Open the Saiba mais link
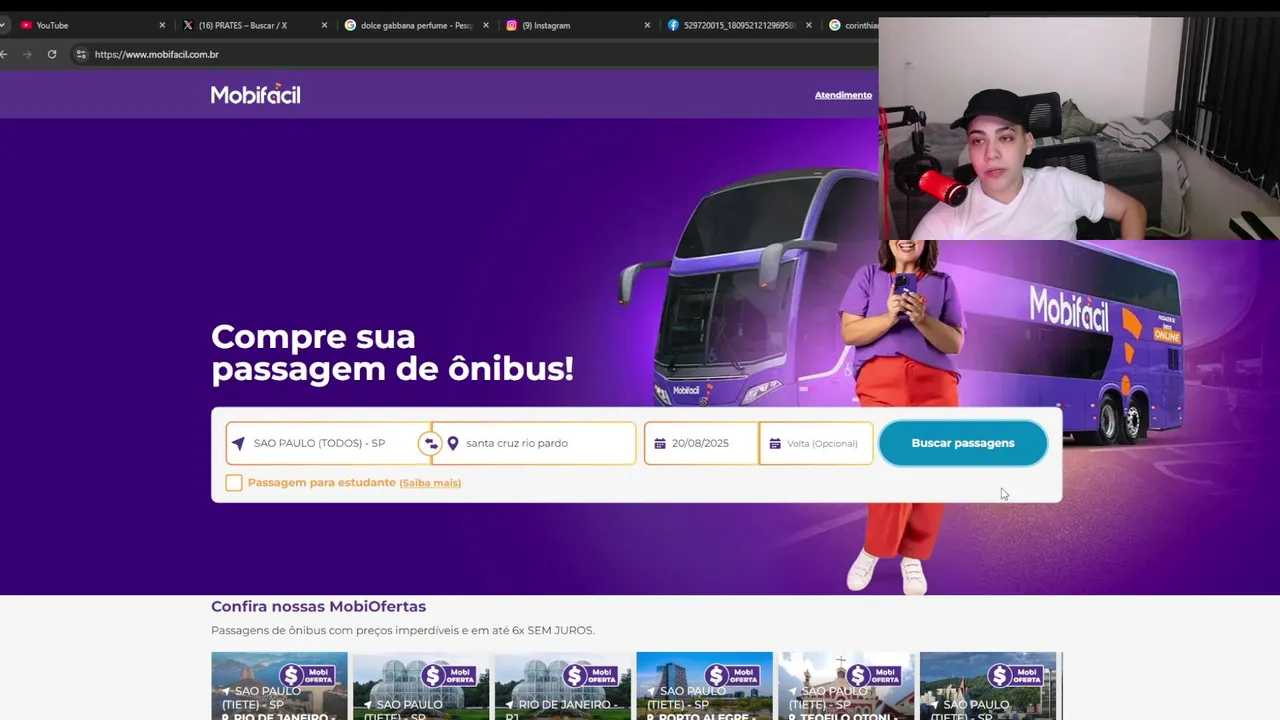Viewport: 1280px width, 720px height. [430, 483]
